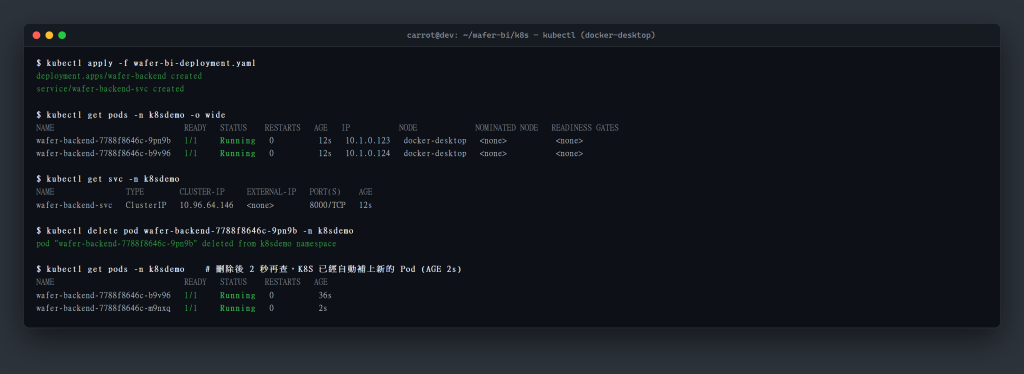The image size is (1024, 374).
Task: Select the cluster IP '10.96.64.146'
Action: coord(206,205)
